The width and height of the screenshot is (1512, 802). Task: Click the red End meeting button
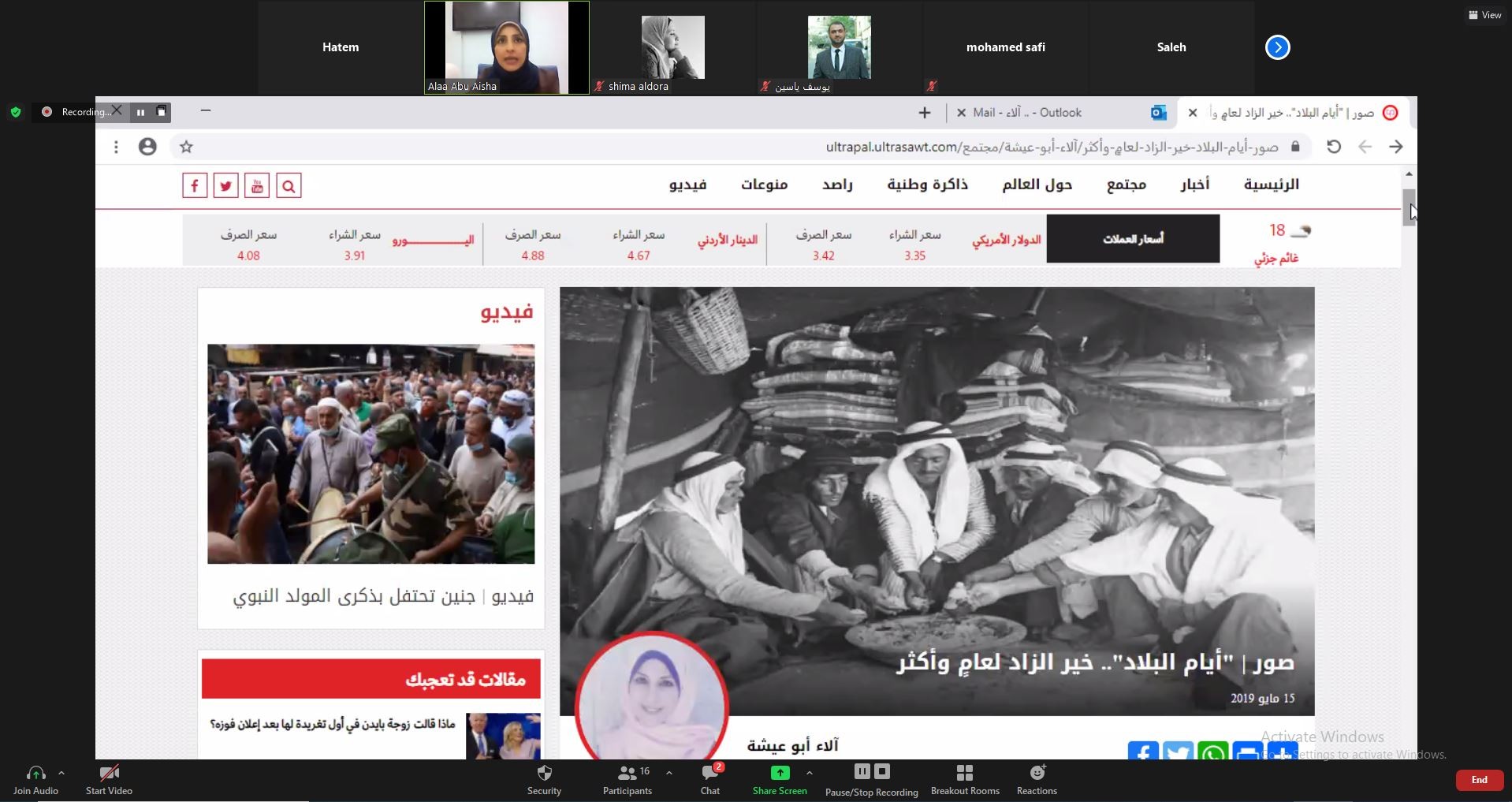tap(1479, 780)
